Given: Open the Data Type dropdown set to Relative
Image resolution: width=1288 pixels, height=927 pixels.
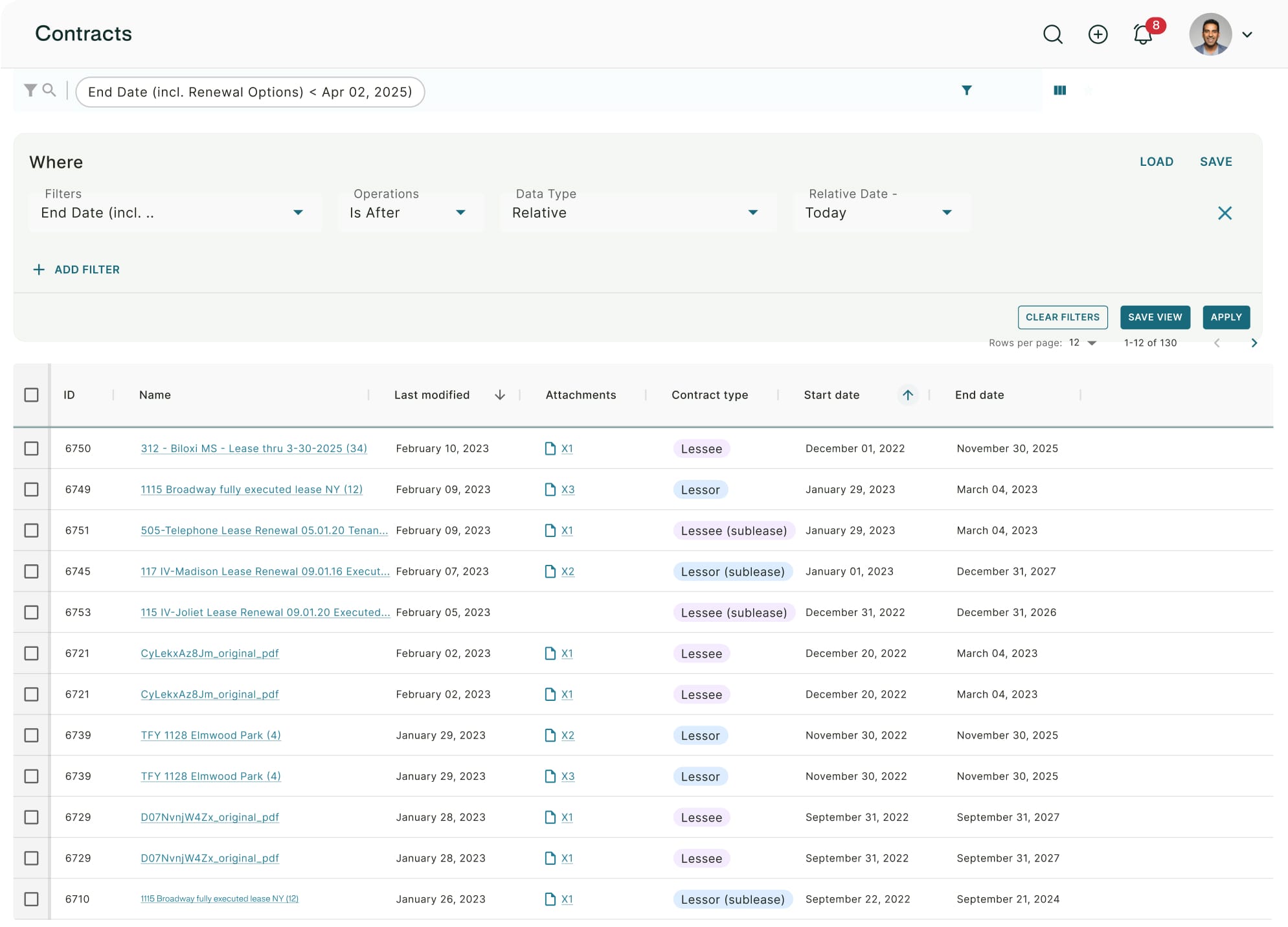Looking at the screenshot, I should click(x=638, y=212).
